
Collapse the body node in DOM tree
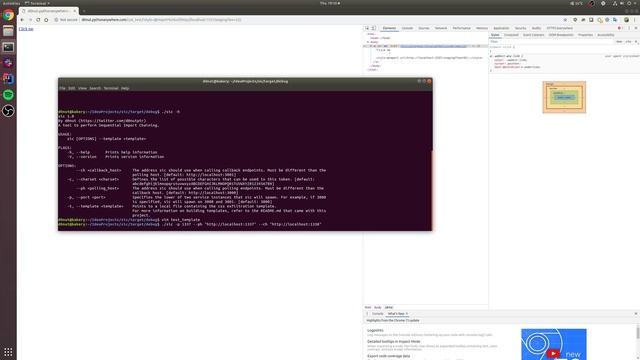368,42
